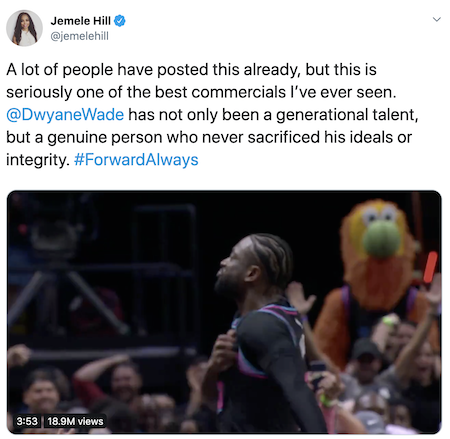Image resolution: width=450 pixels, height=439 pixels.
Task: Click the raised hand beside the mascot
Action: (x=300, y=297)
